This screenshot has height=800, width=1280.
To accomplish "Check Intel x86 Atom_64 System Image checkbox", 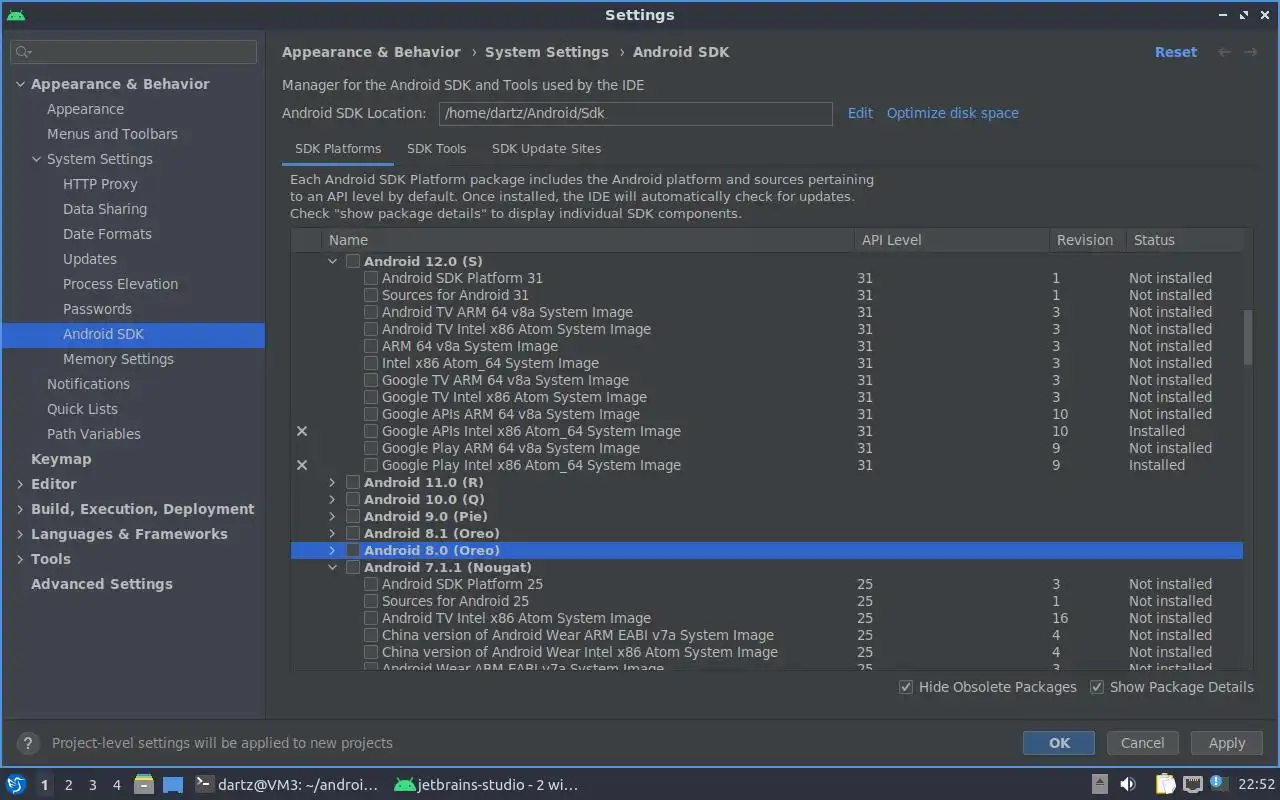I will [371, 363].
